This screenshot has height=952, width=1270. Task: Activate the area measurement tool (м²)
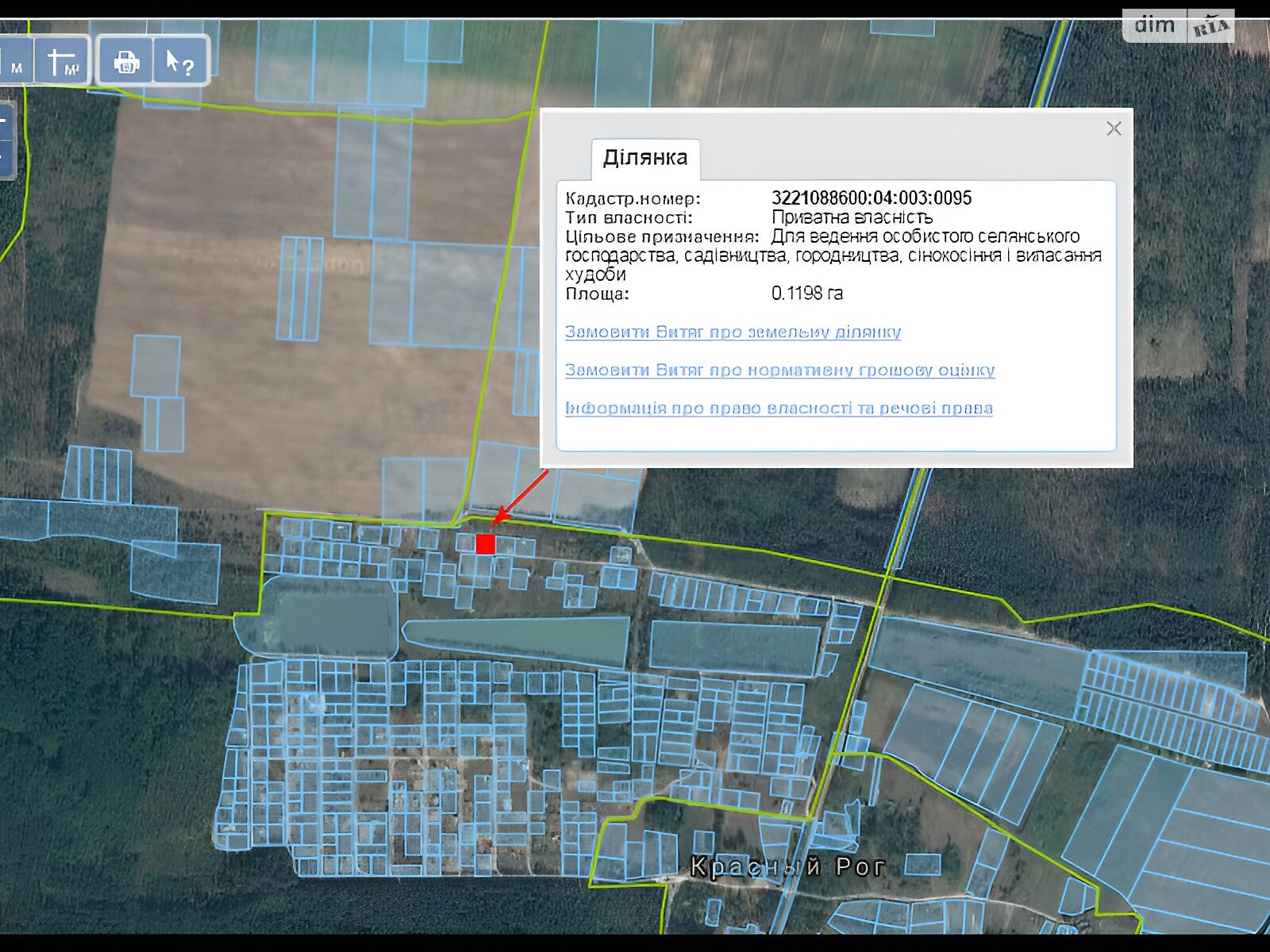pyautogui.click(x=63, y=61)
